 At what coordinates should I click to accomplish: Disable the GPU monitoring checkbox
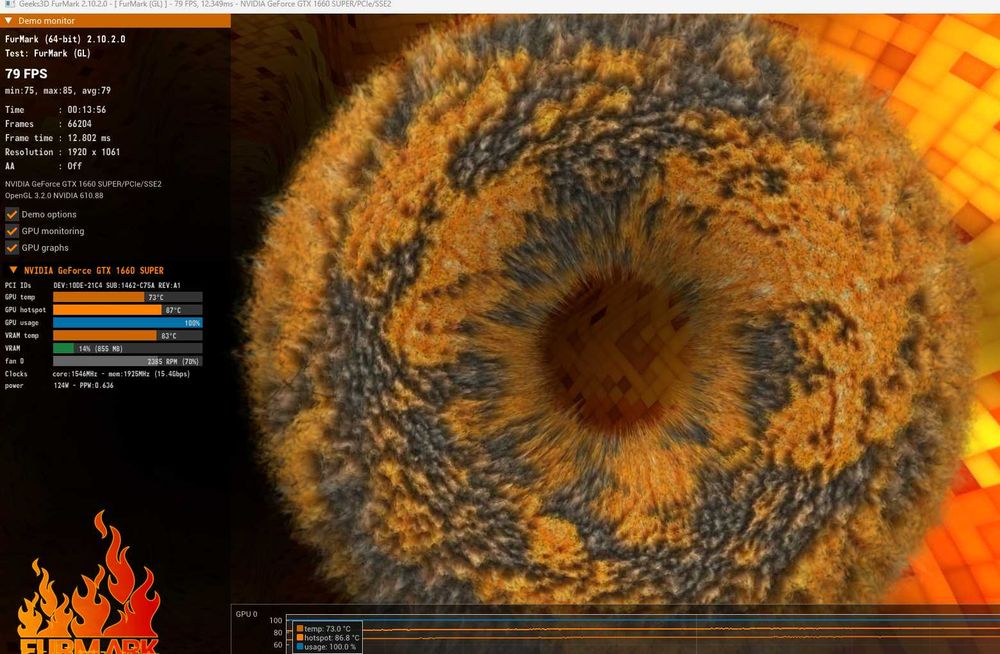coord(12,231)
